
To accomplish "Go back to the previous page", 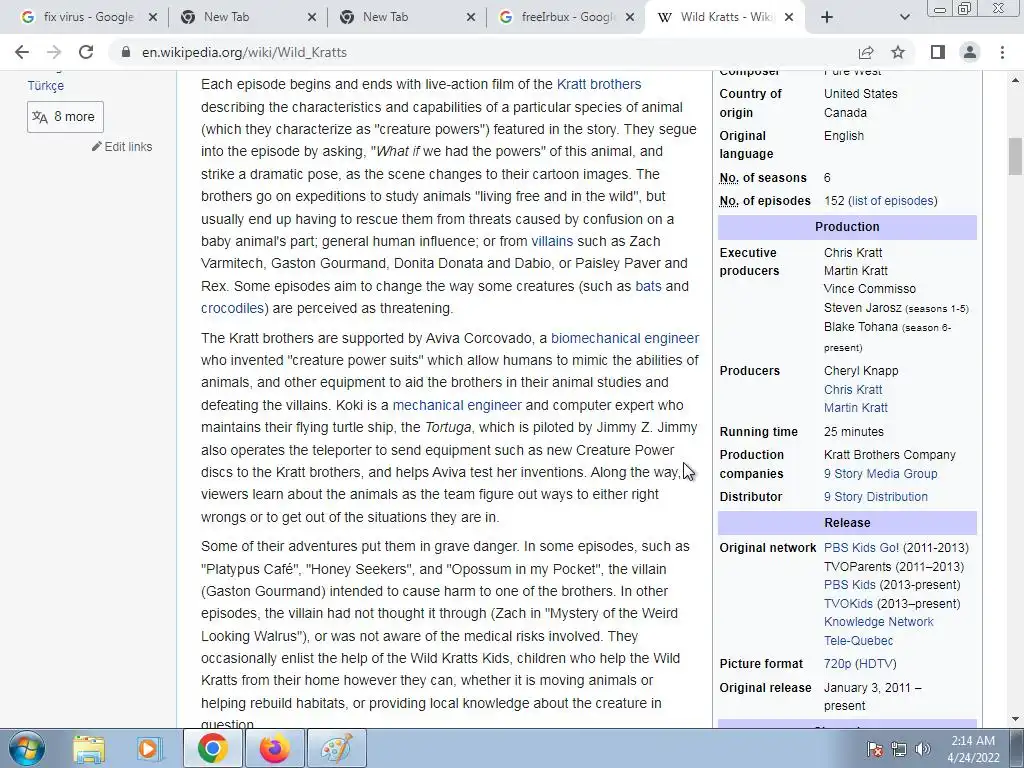I will (x=22, y=52).
